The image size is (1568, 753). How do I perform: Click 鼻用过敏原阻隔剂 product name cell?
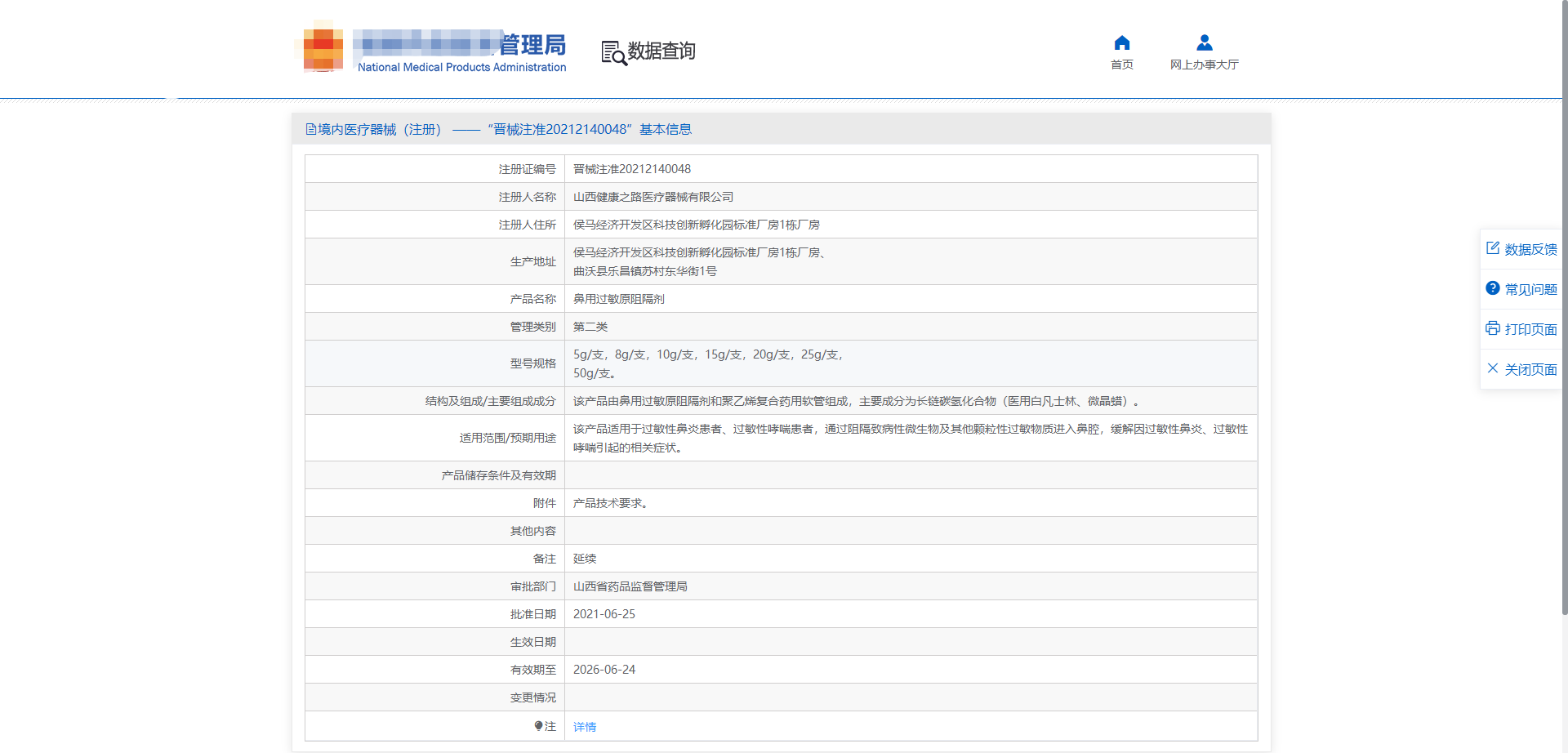point(619,299)
